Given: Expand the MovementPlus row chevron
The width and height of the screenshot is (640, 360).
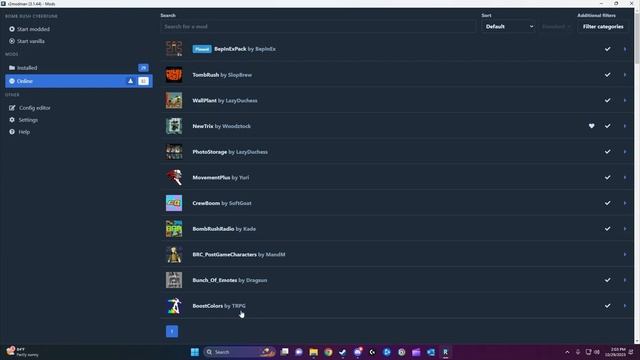Looking at the screenshot, I should point(625,178).
